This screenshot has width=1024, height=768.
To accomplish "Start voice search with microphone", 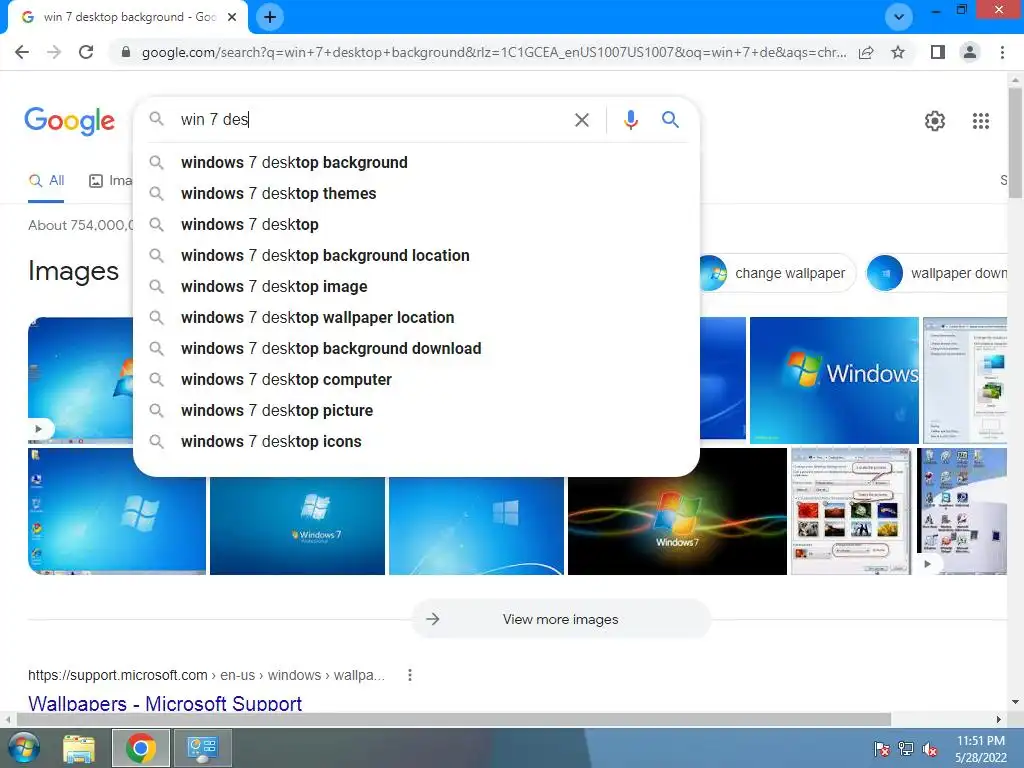I will [x=630, y=120].
